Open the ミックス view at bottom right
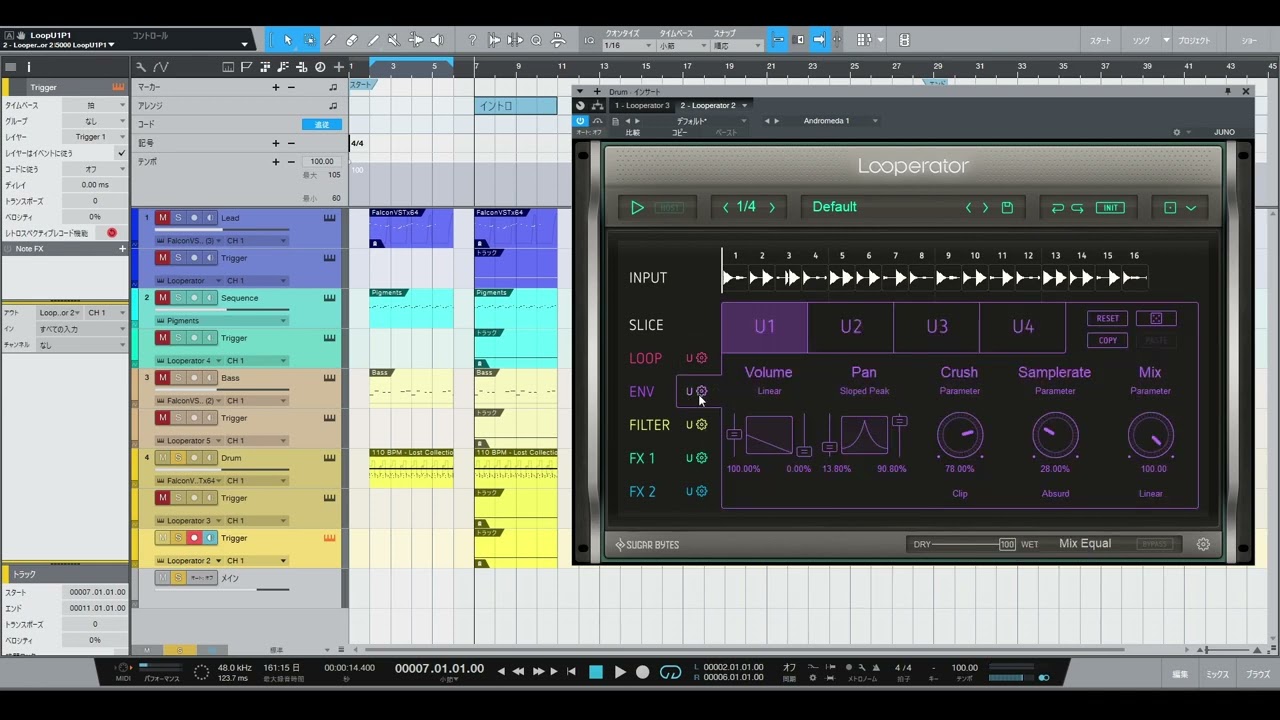 pyautogui.click(x=1217, y=674)
